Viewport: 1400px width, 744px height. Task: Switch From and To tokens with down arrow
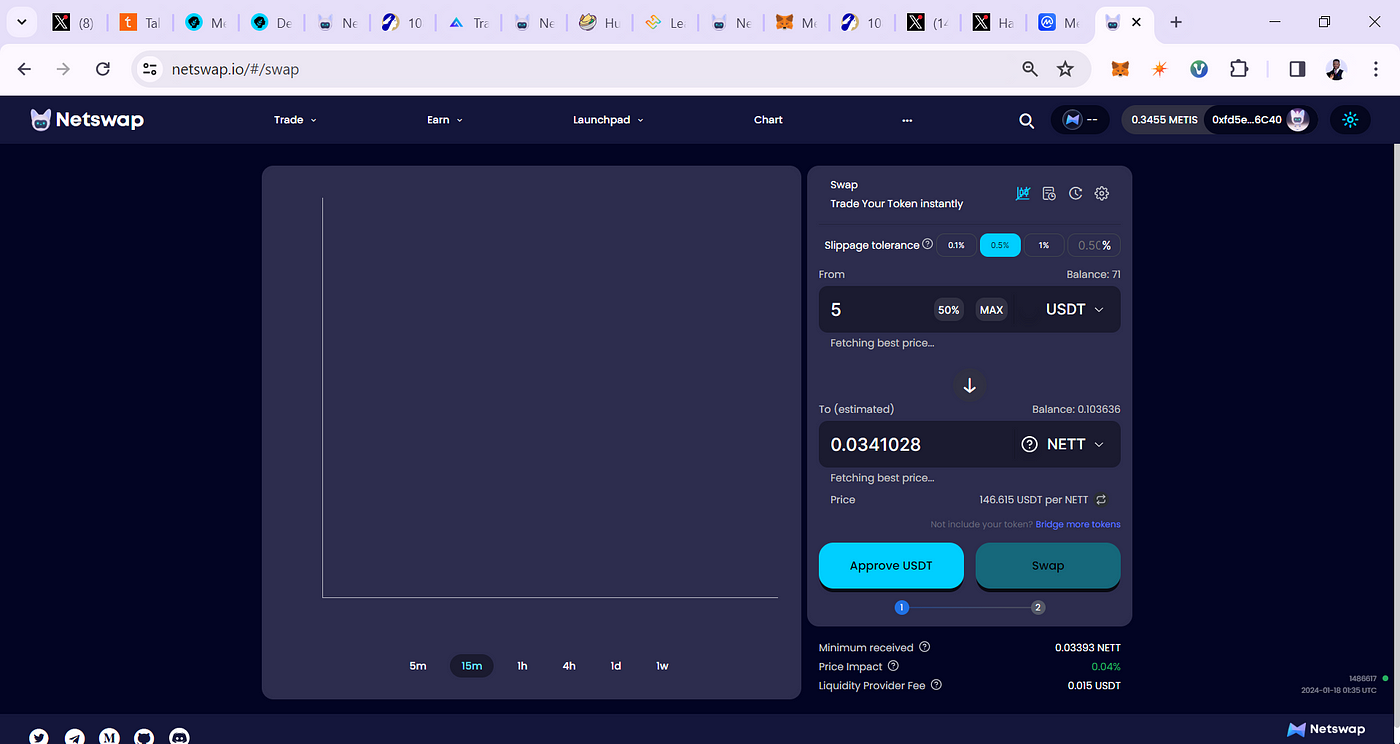pos(969,385)
